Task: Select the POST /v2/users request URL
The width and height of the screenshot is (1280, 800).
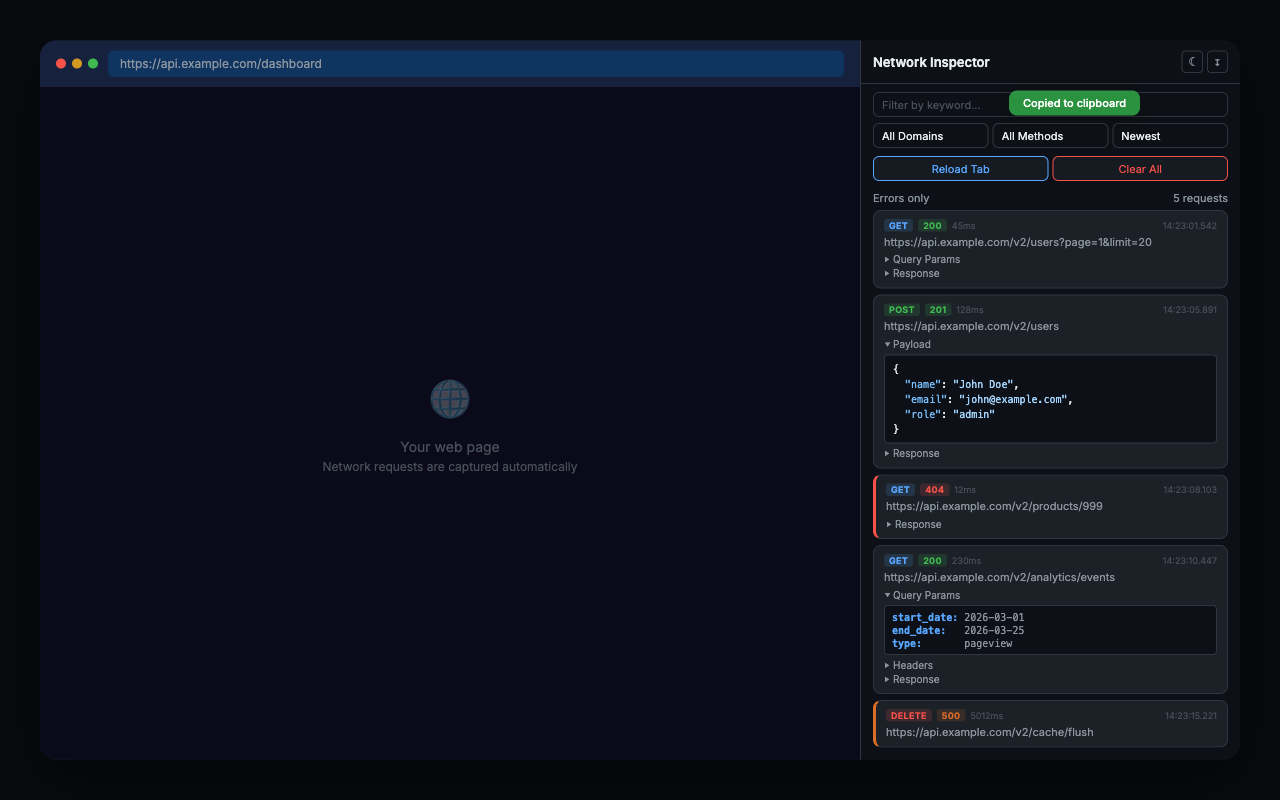Action: [x=971, y=326]
